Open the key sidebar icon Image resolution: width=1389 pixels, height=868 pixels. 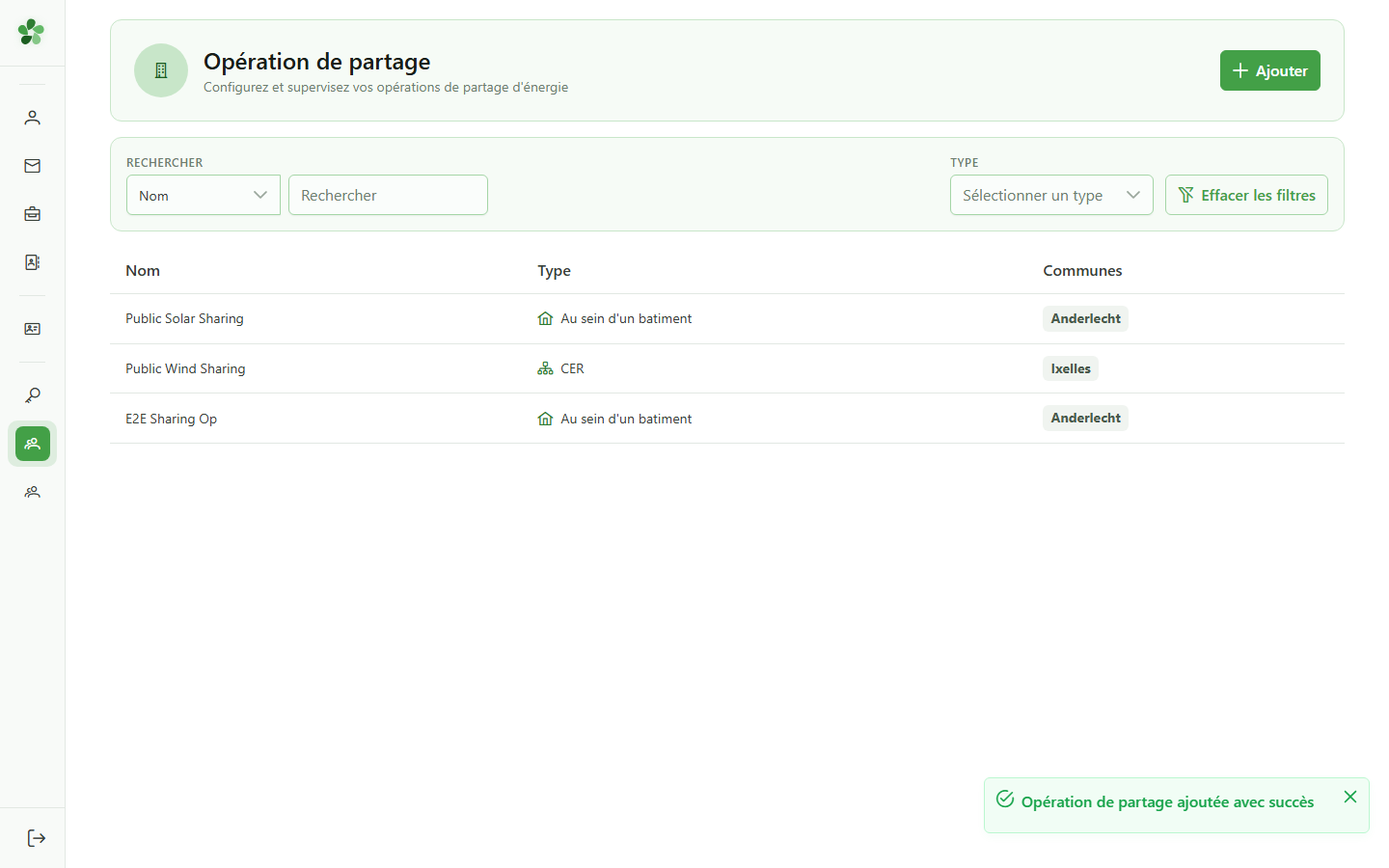tap(32, 395)
